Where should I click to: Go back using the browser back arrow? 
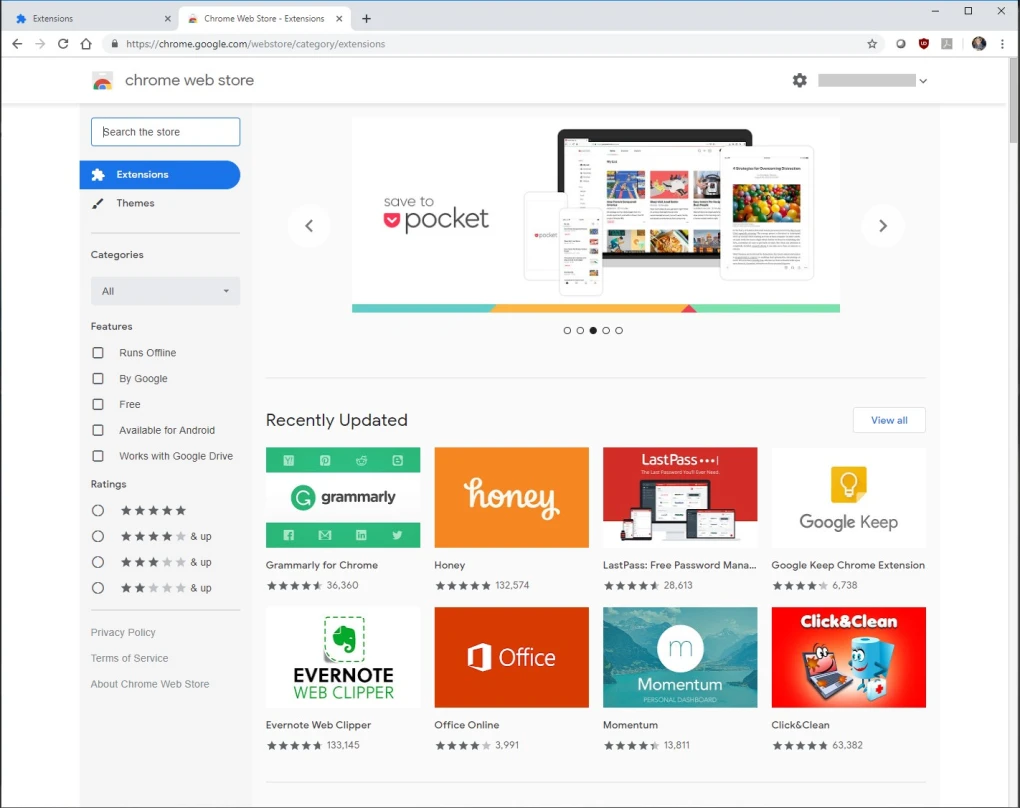point(17,44)
